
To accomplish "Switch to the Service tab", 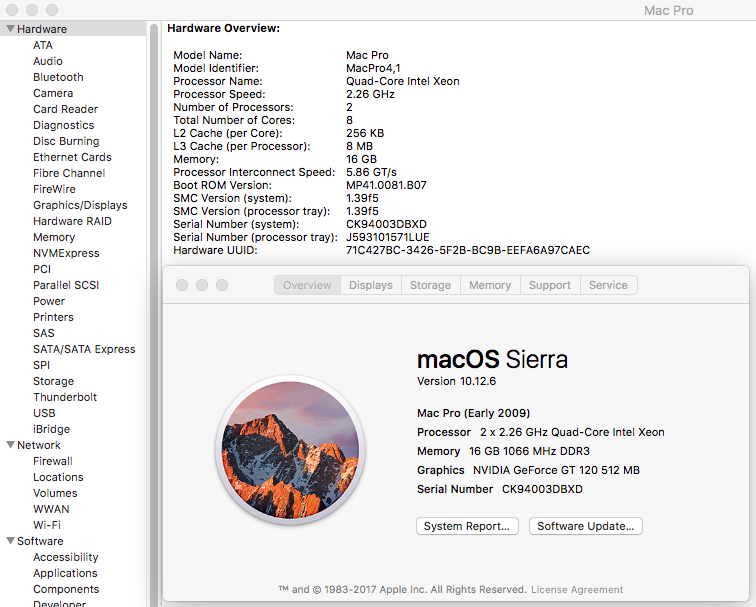I will [608, 285].
